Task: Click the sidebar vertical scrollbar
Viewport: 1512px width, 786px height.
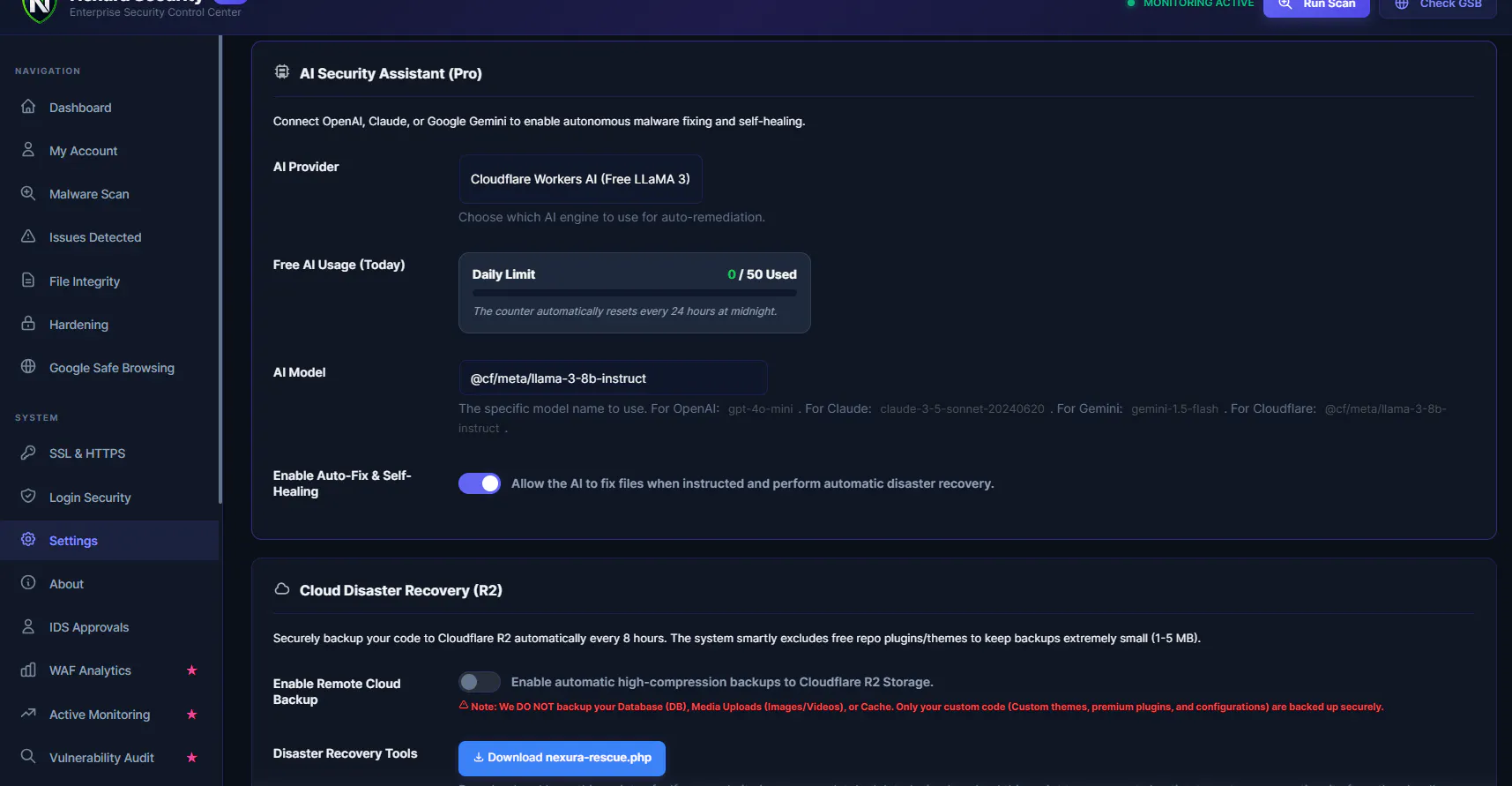Action: [220, 269]
